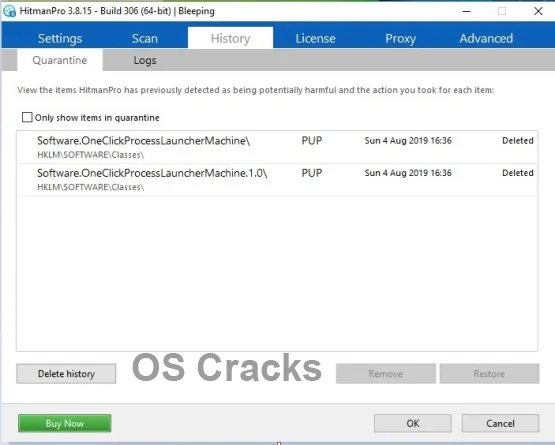Image resolution: width=555 pixels, height=445 pixels.
Task: Select the Software.OneClickProcessLauncherMachine.1.0\ entry
Action: [x=277, y=180]
